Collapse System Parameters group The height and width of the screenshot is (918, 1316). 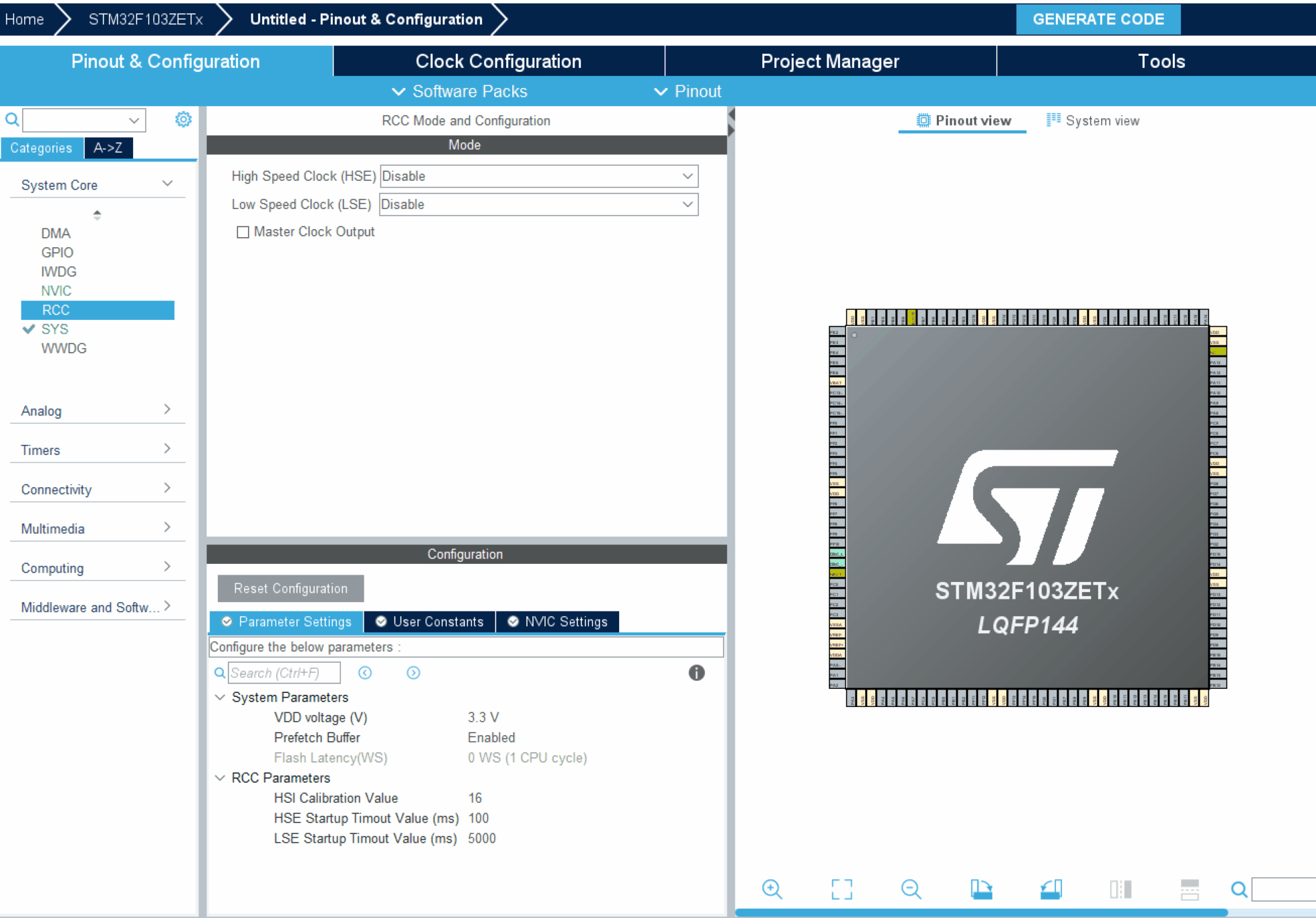point(220,697)
